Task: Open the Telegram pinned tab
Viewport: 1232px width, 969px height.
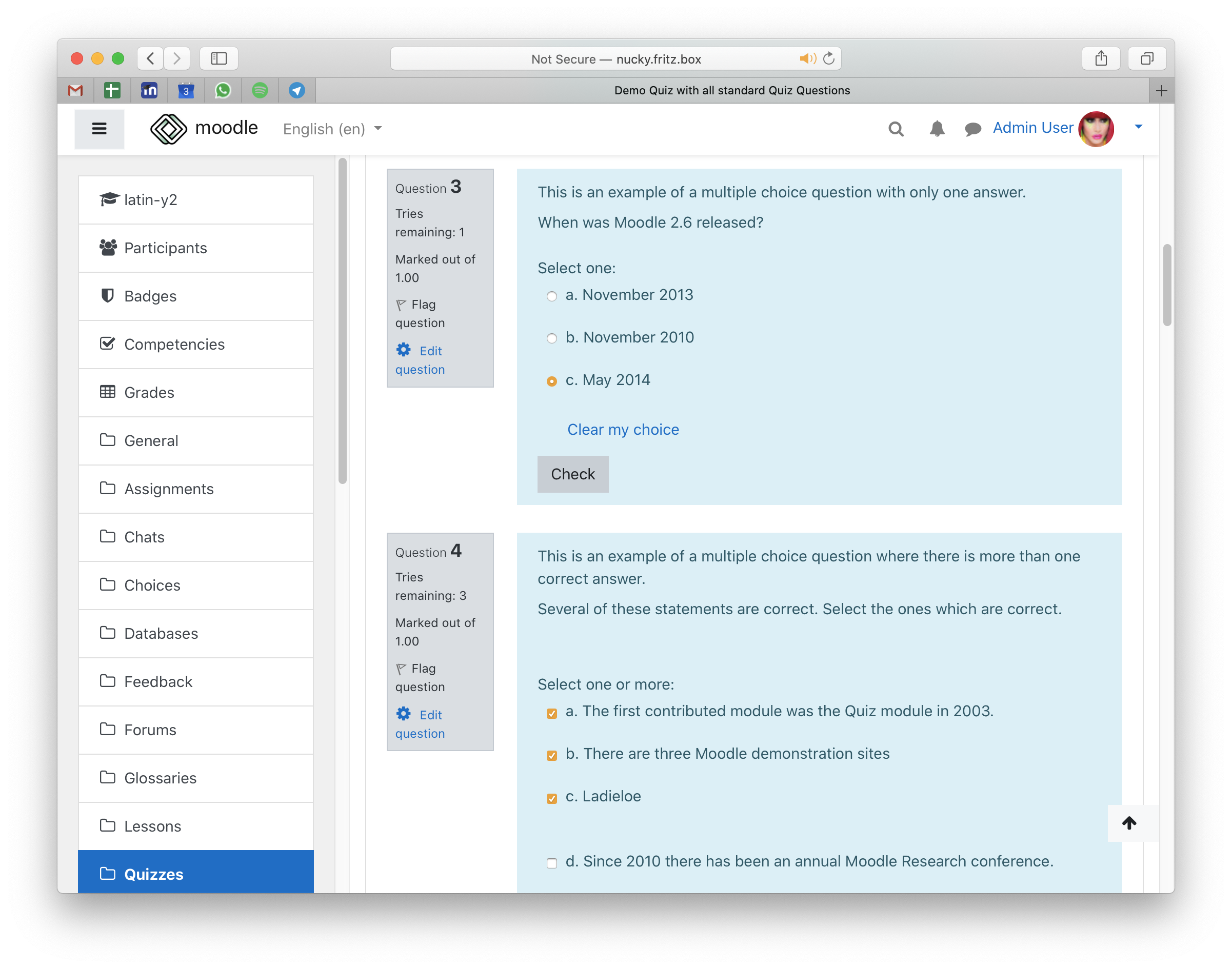Action: (x=297, y=90)
